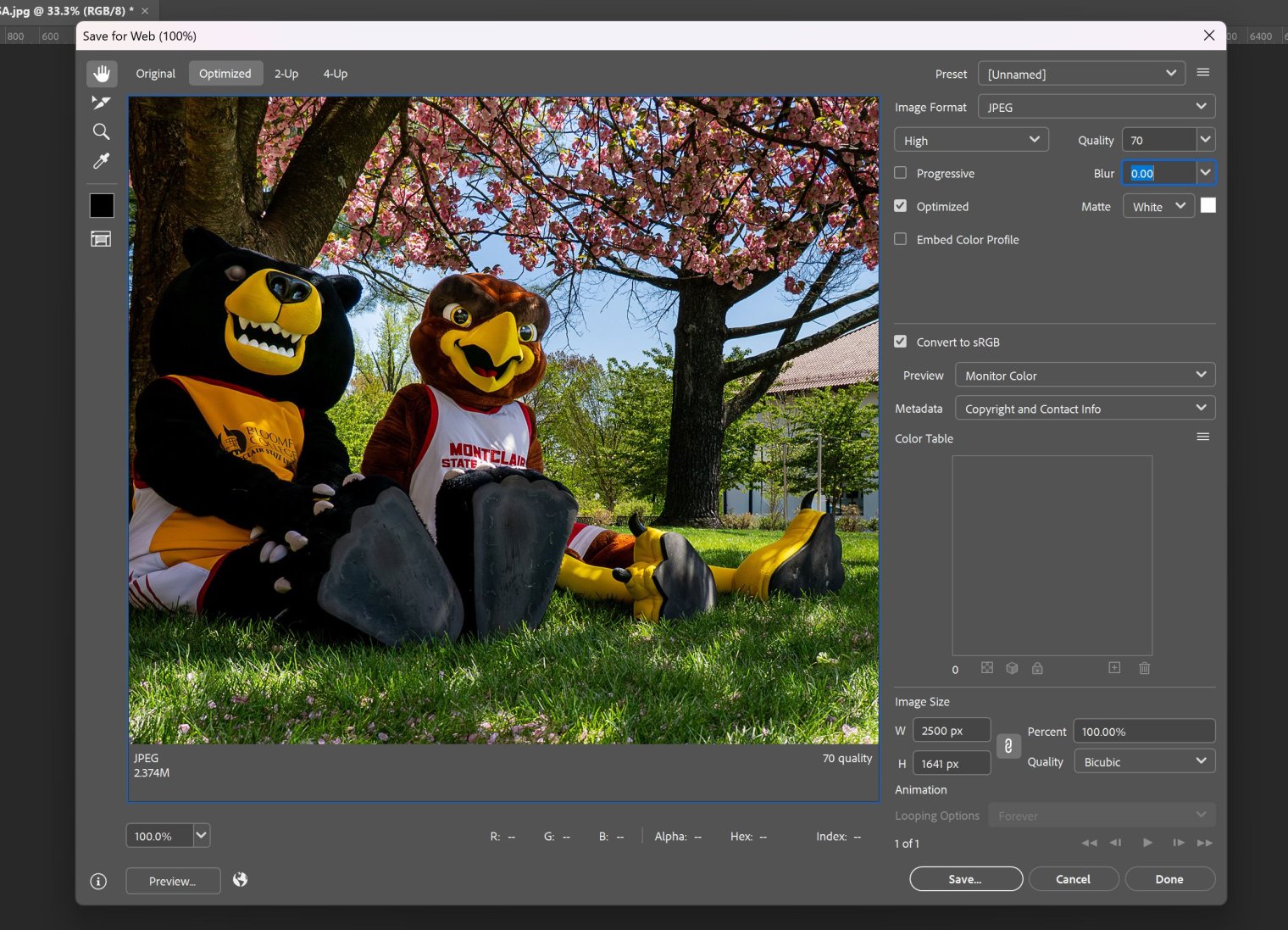The width and height of the screenshot is (1288, 930).
Task: Click the black eyedropper color swatch
Action: [x=102, y=205]
